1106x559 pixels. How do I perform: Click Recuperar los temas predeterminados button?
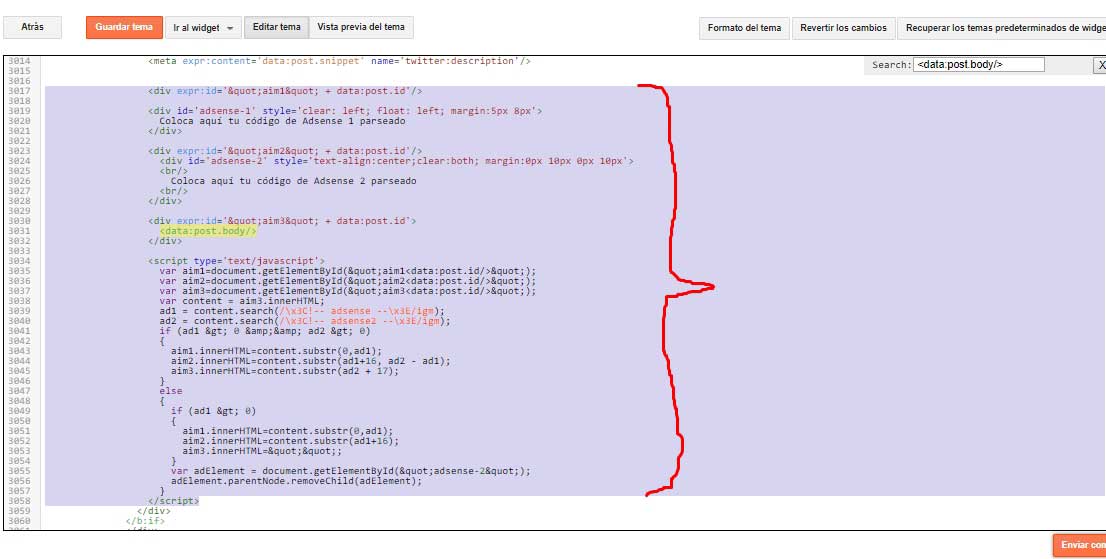tap(1002, 28)
